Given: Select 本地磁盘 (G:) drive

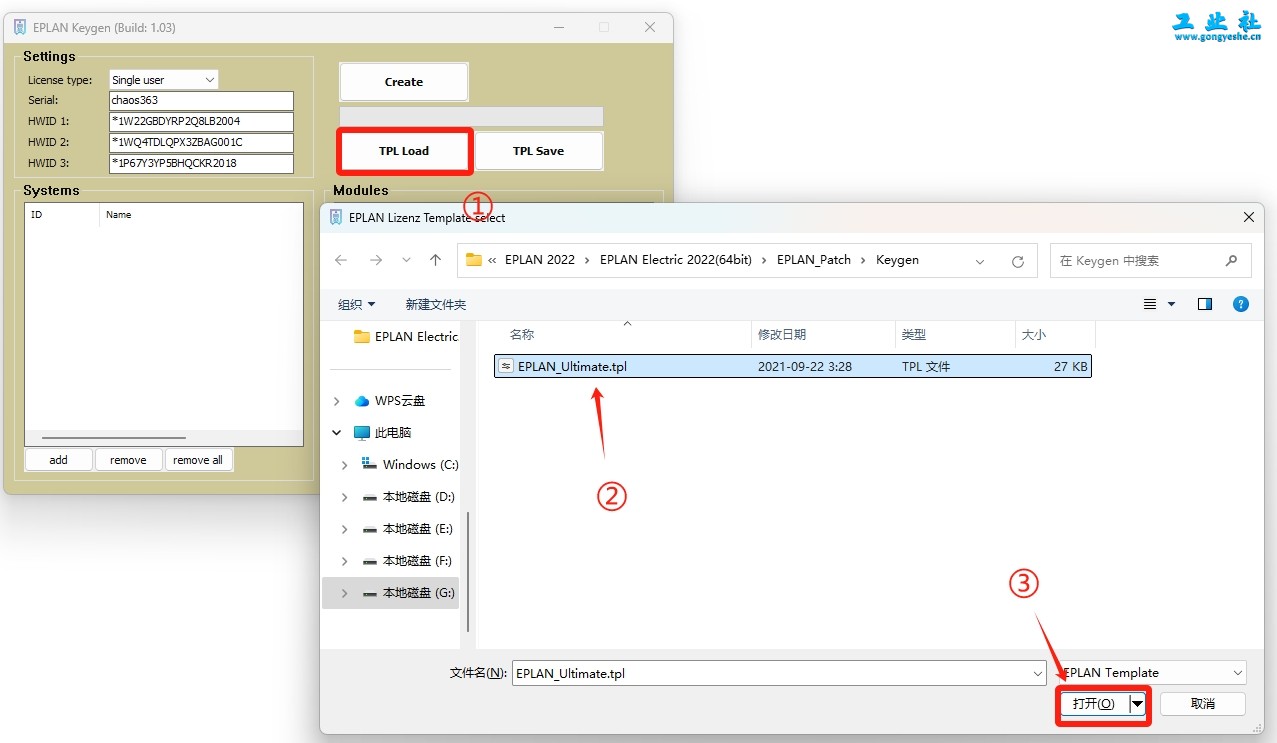Looking at the screenshot, I should point(409,593).
